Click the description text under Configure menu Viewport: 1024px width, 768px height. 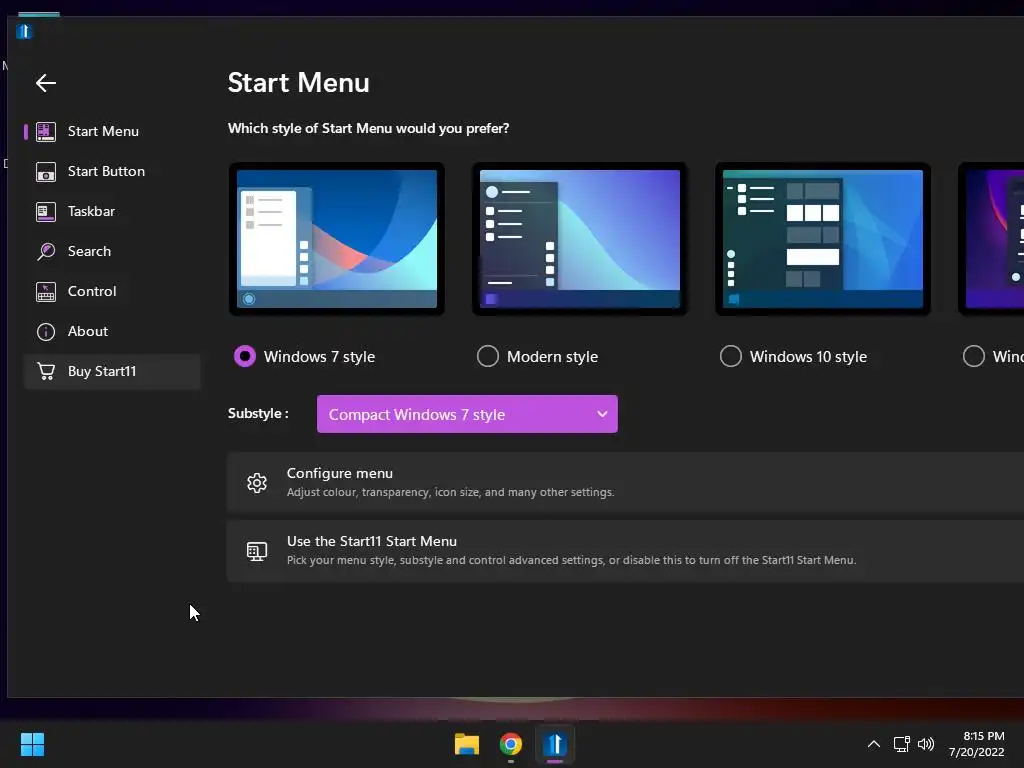click(x=451, y=492)
